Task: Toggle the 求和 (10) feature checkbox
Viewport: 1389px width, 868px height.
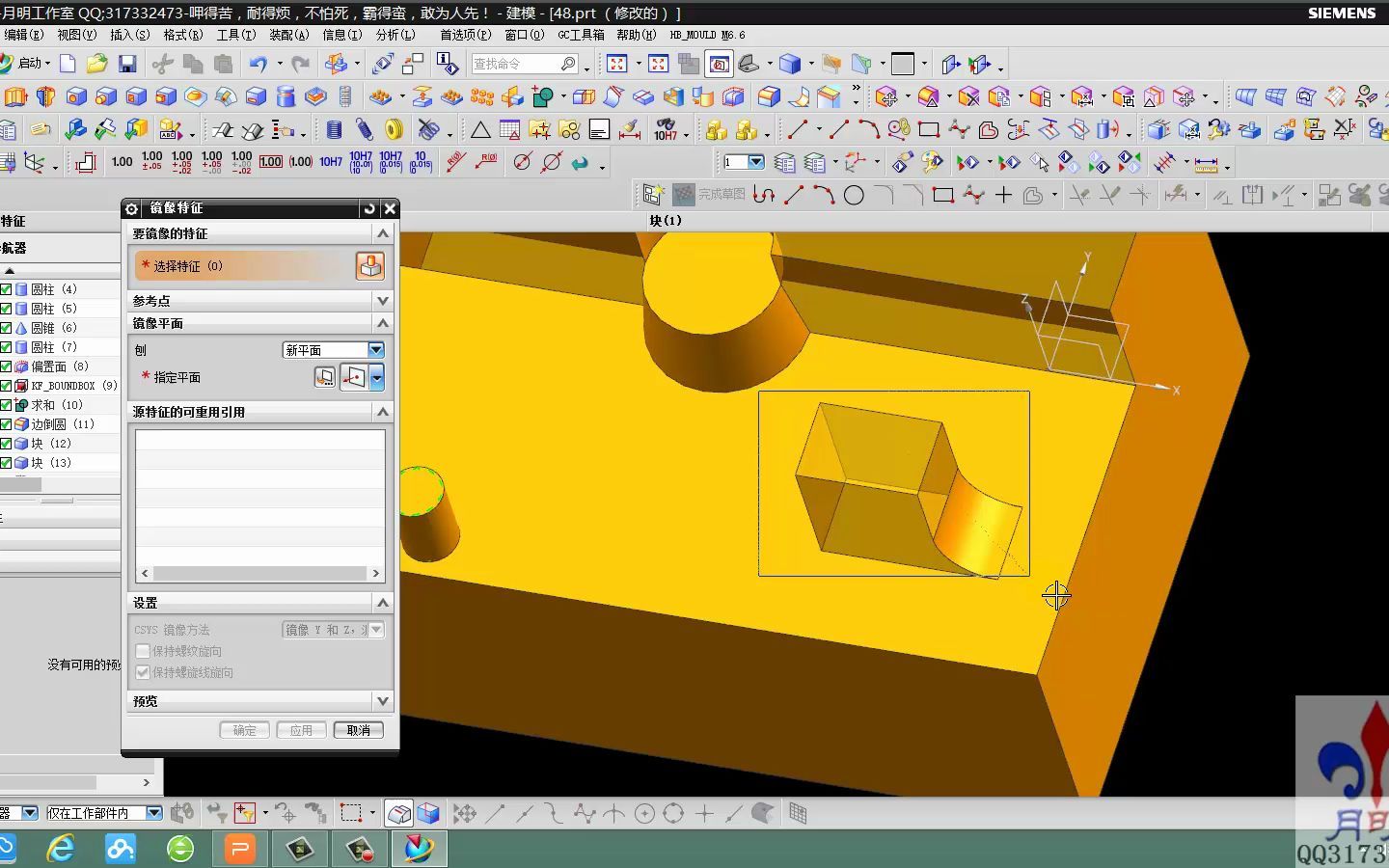Action: click(x=6, y=405)
